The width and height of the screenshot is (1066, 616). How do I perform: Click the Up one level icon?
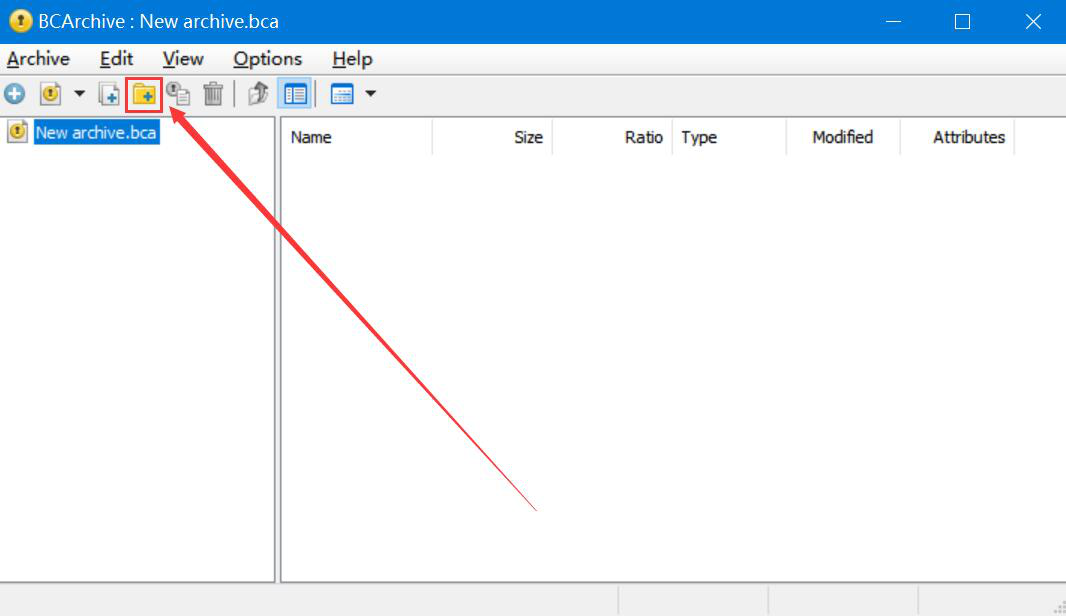(x=258, y=94)
